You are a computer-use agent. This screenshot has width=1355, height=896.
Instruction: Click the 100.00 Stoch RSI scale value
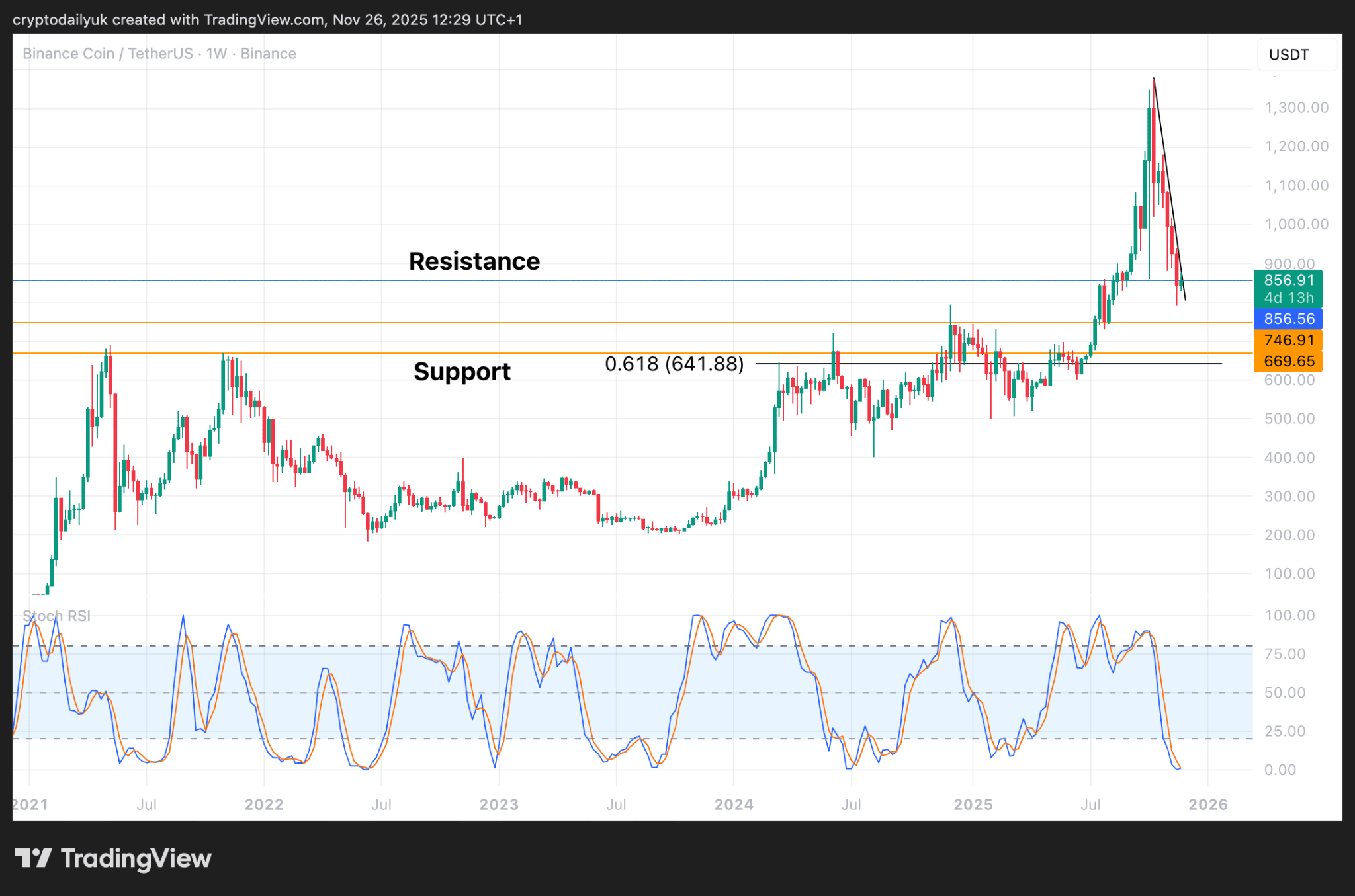pos(1289,616)
